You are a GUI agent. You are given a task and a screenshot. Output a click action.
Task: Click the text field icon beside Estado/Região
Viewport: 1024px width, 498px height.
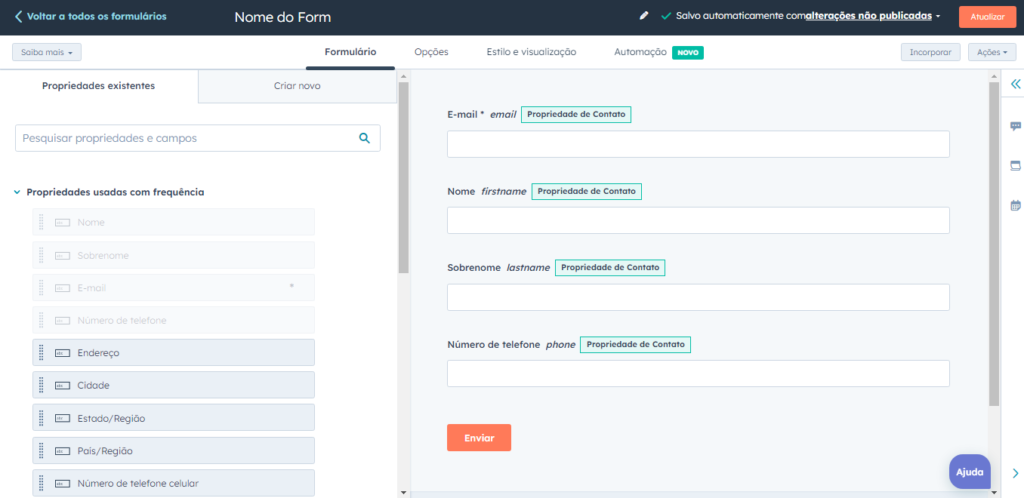pyautogui.click(x=63, y=418)
